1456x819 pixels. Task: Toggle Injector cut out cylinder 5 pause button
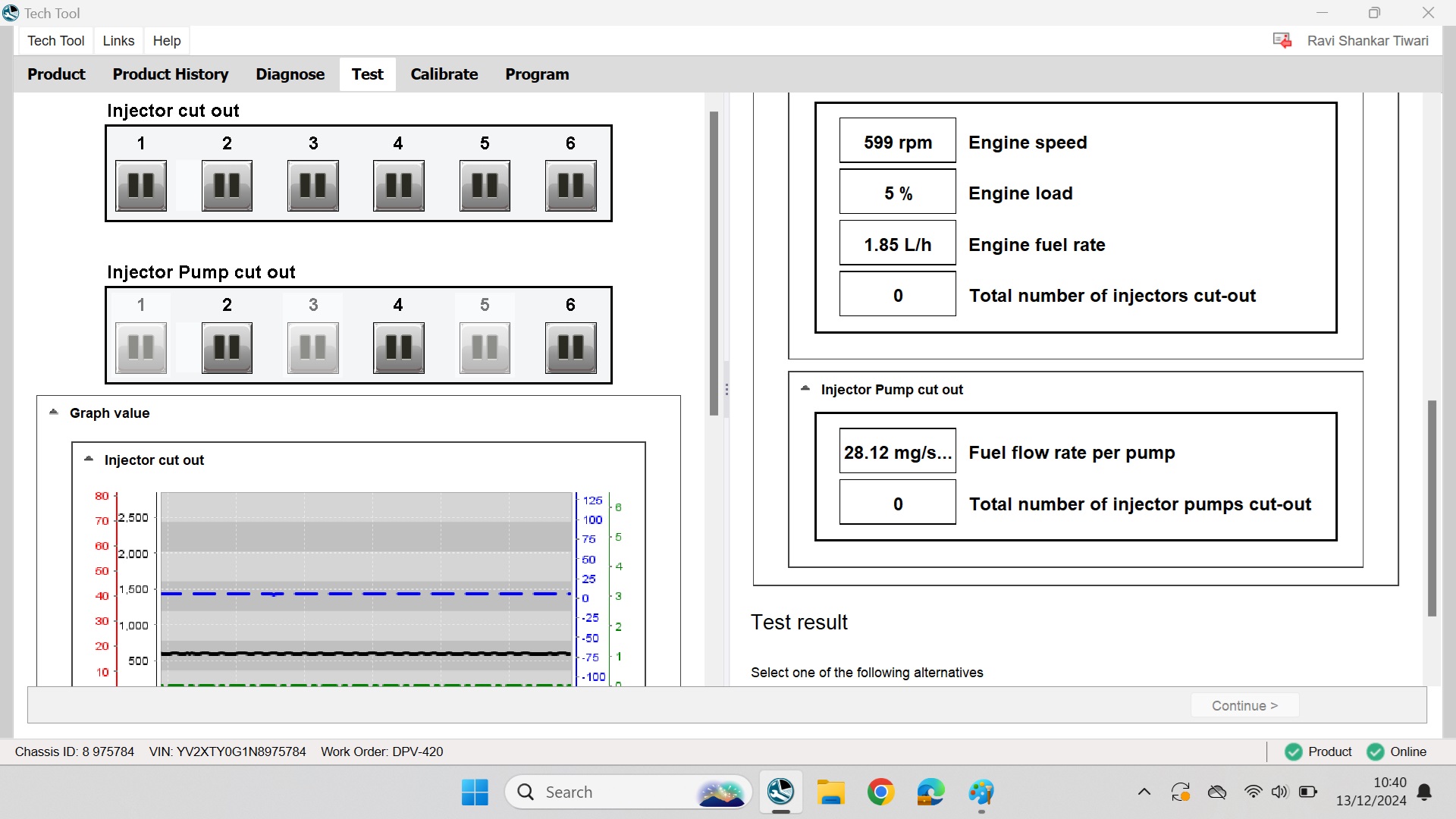[x=485, y=186]
